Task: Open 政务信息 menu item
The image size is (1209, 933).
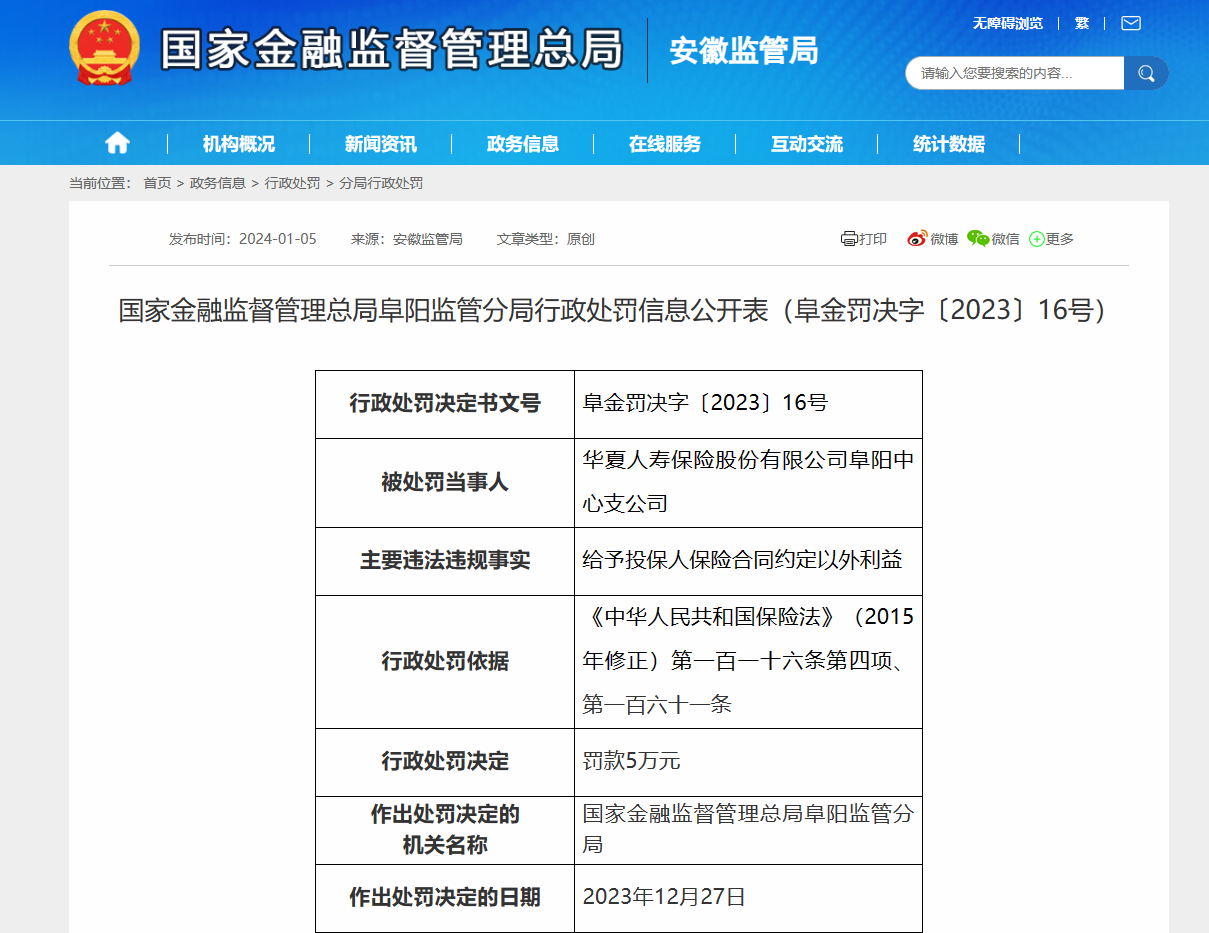Action: coord(523,144)
